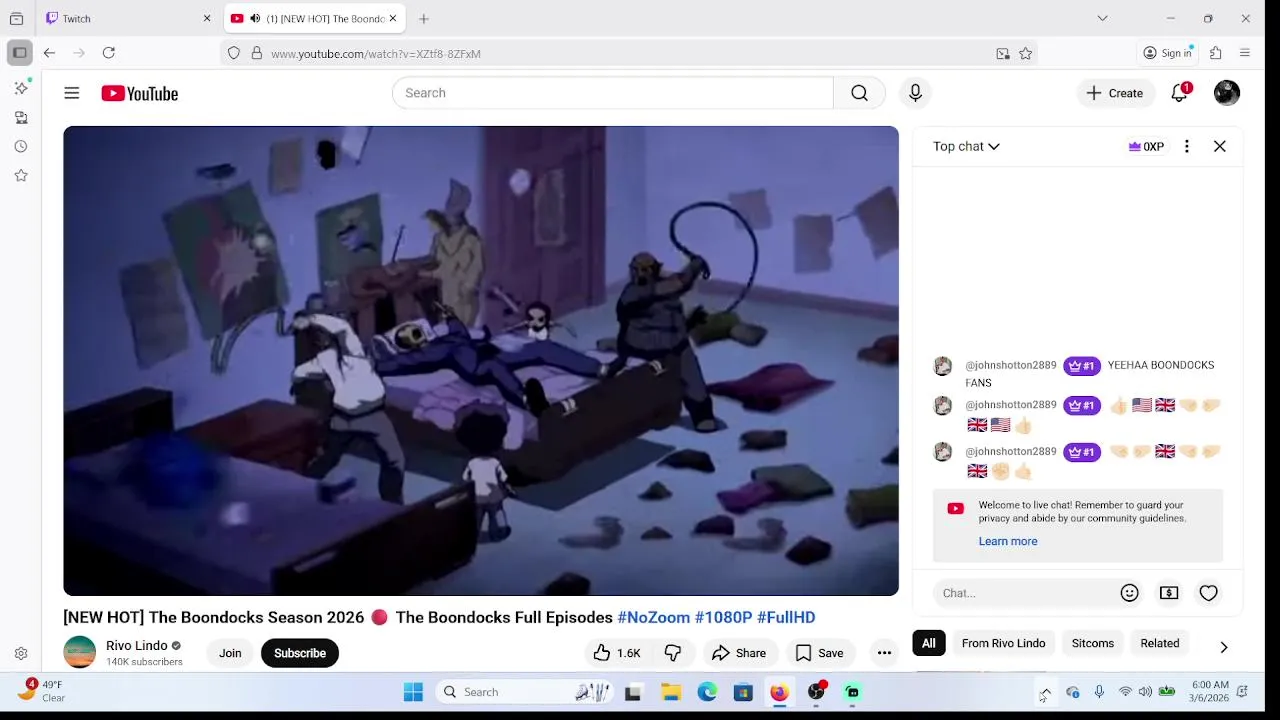Send heart reaction in live chat
The image size is (1280, 720).
tap(1208, 593)
